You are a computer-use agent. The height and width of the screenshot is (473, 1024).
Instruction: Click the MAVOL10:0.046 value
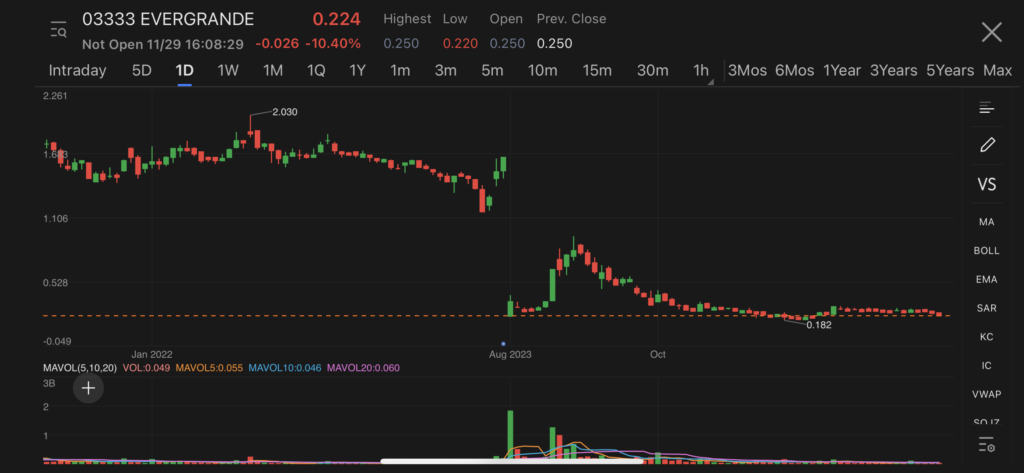[285, 368]
